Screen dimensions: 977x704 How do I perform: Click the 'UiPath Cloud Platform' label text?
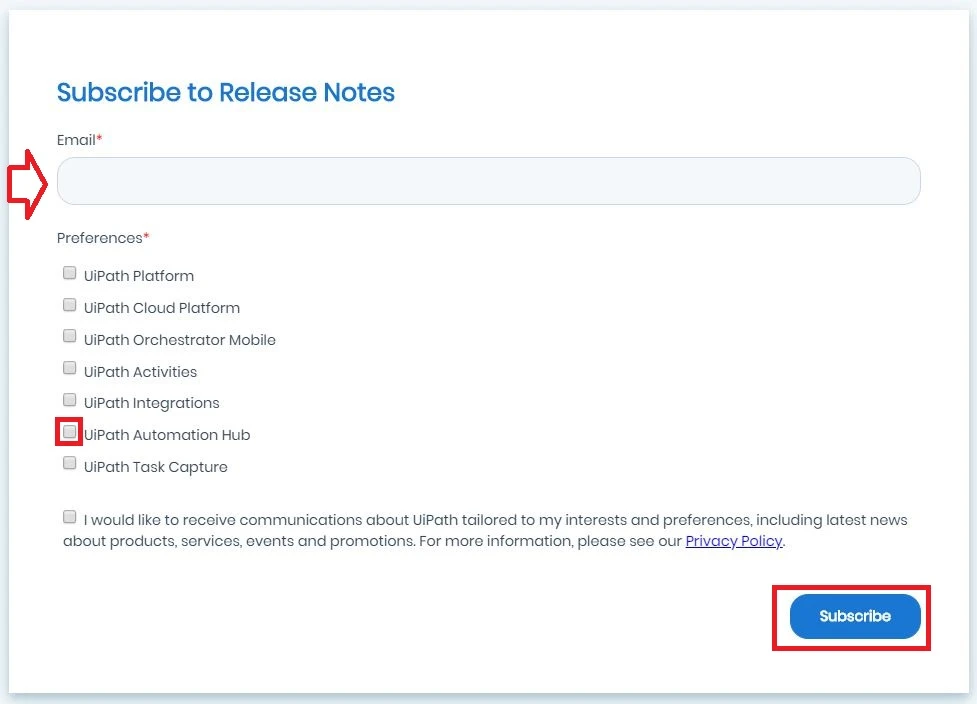coord(162,308)
